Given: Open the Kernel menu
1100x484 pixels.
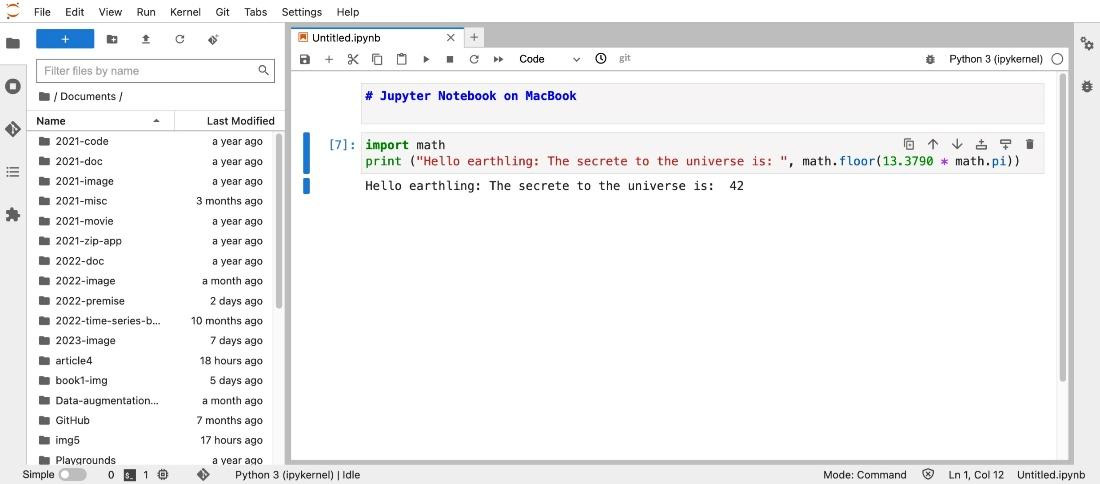Looking at the screenshot, I should pos(185,12).
